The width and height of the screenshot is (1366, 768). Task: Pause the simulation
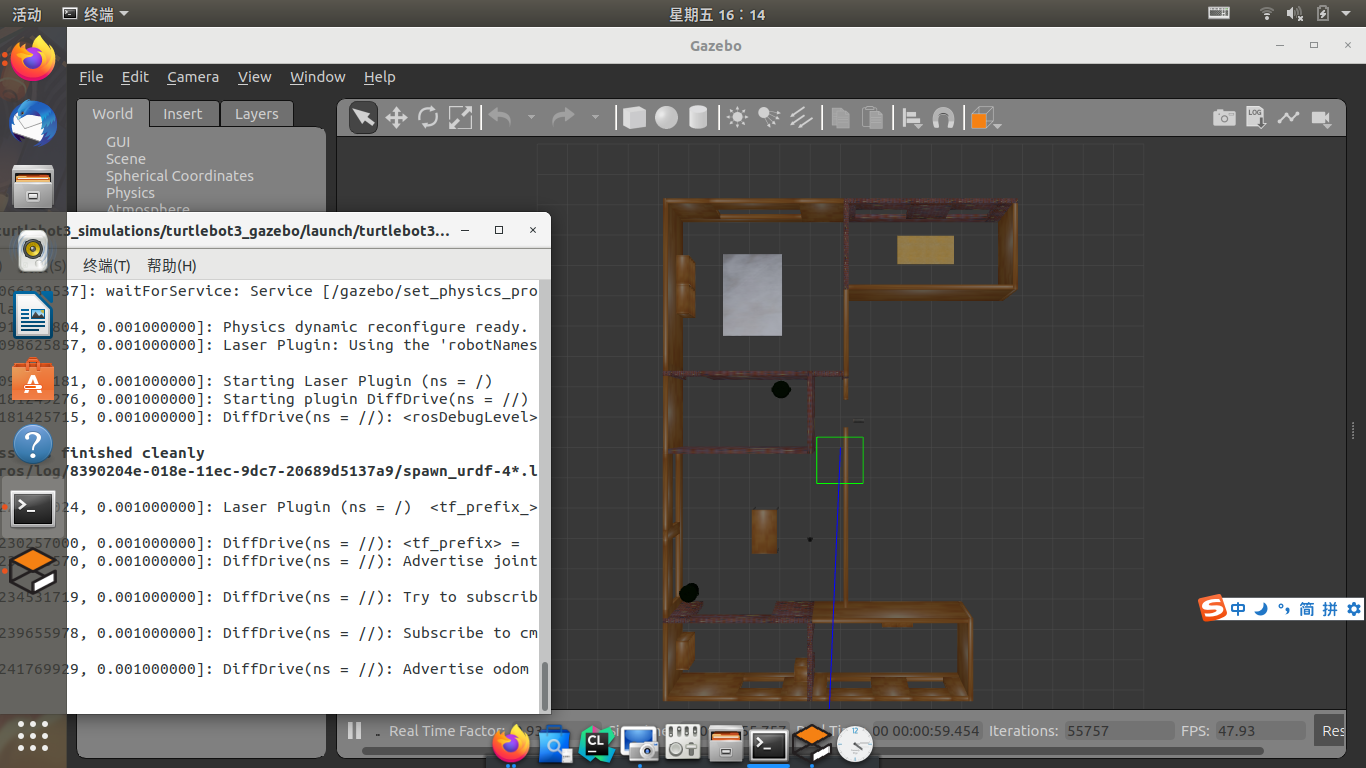point(354,730)
